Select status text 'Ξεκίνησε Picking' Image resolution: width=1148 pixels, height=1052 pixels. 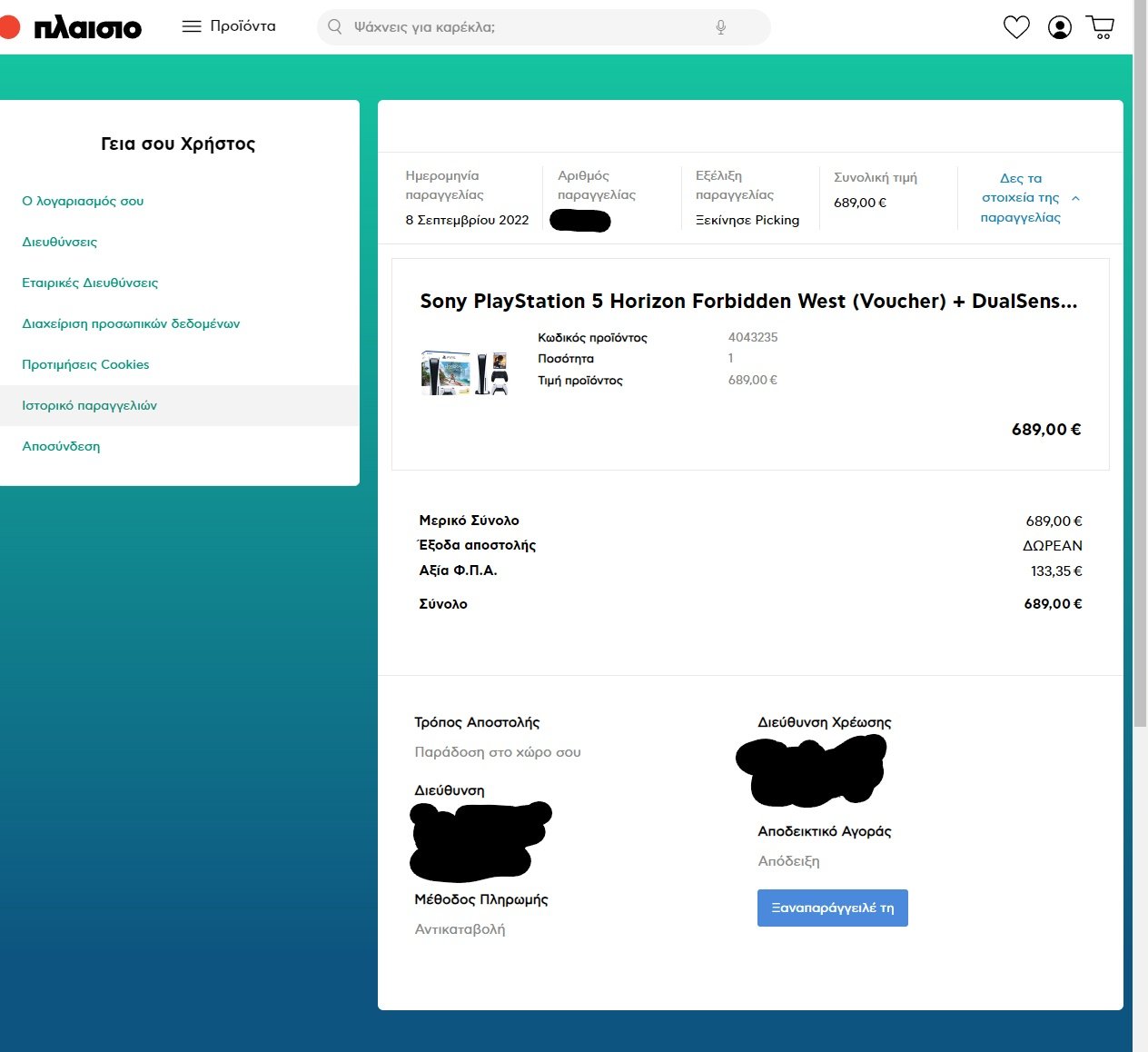747,220
